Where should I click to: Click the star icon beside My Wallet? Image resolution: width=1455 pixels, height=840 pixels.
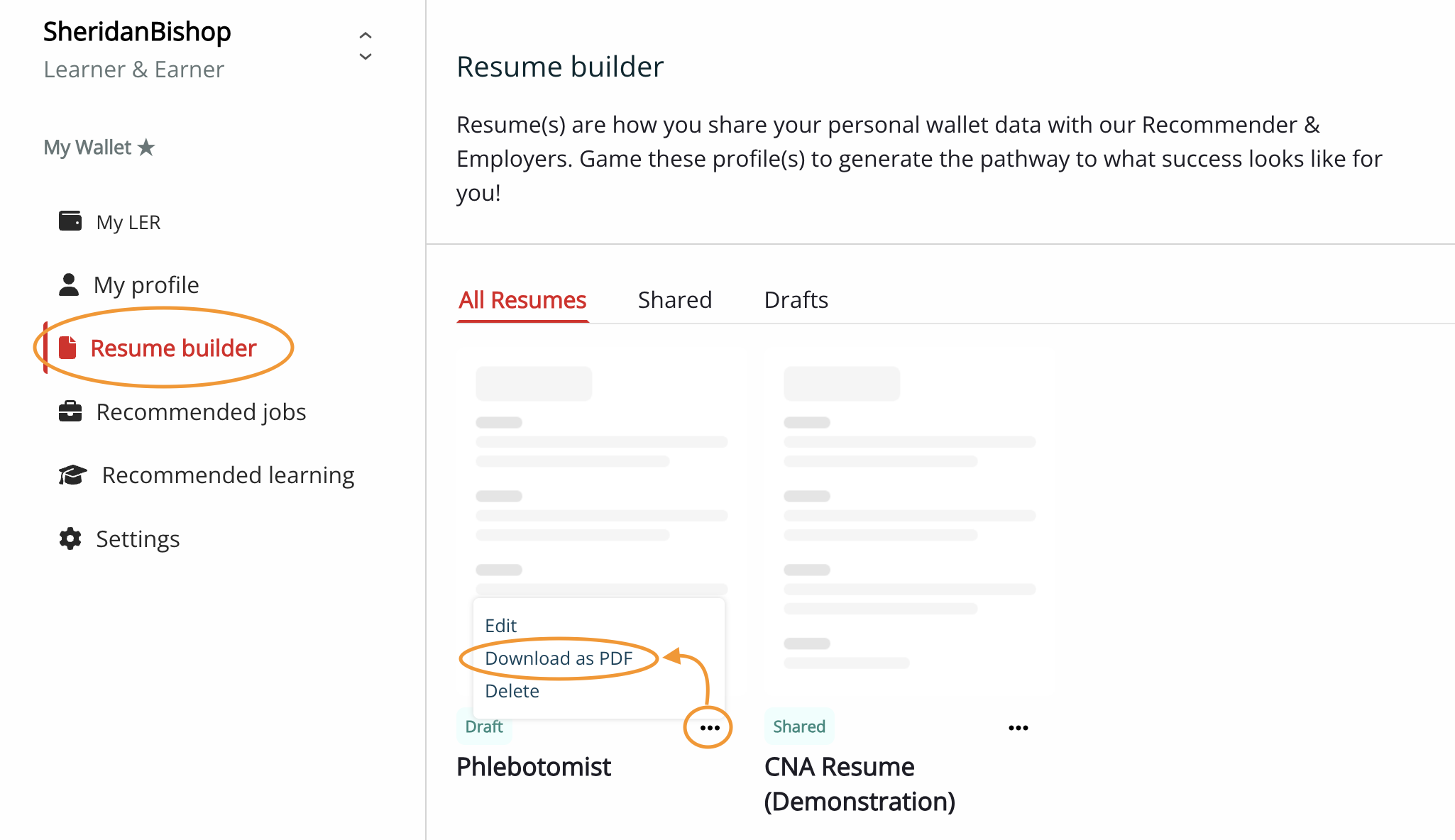coord(146,148)
